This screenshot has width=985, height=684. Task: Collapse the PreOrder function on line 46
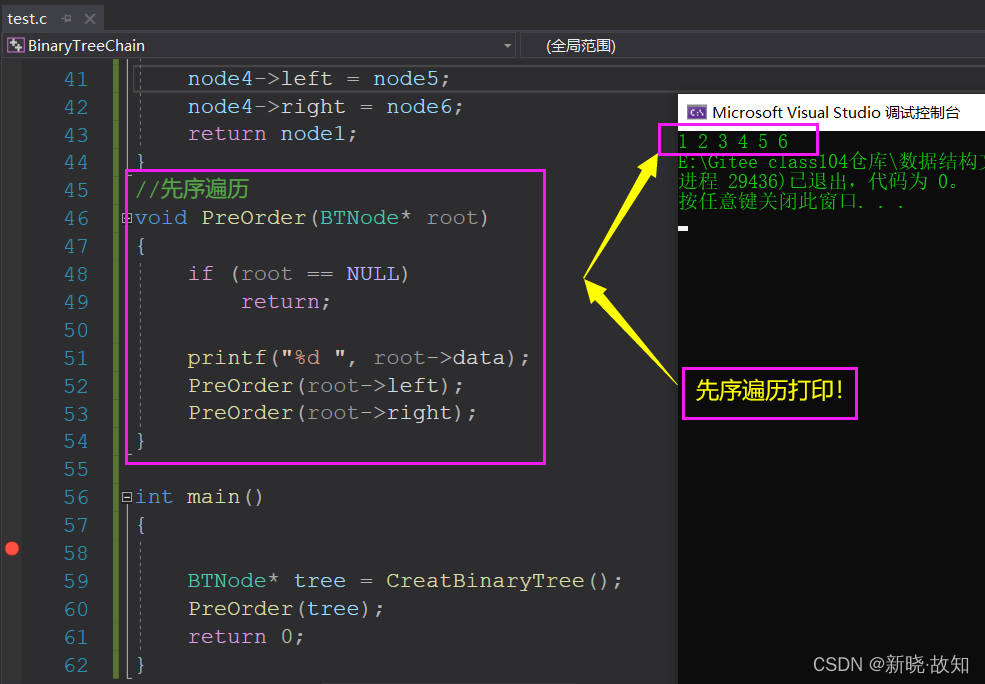click(x=127, y=219)
